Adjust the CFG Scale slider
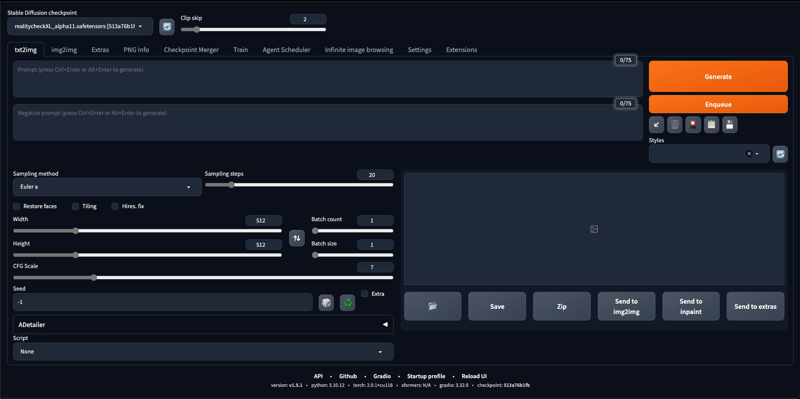This screenshot has width=800, height=399. (x=203, y=278)
